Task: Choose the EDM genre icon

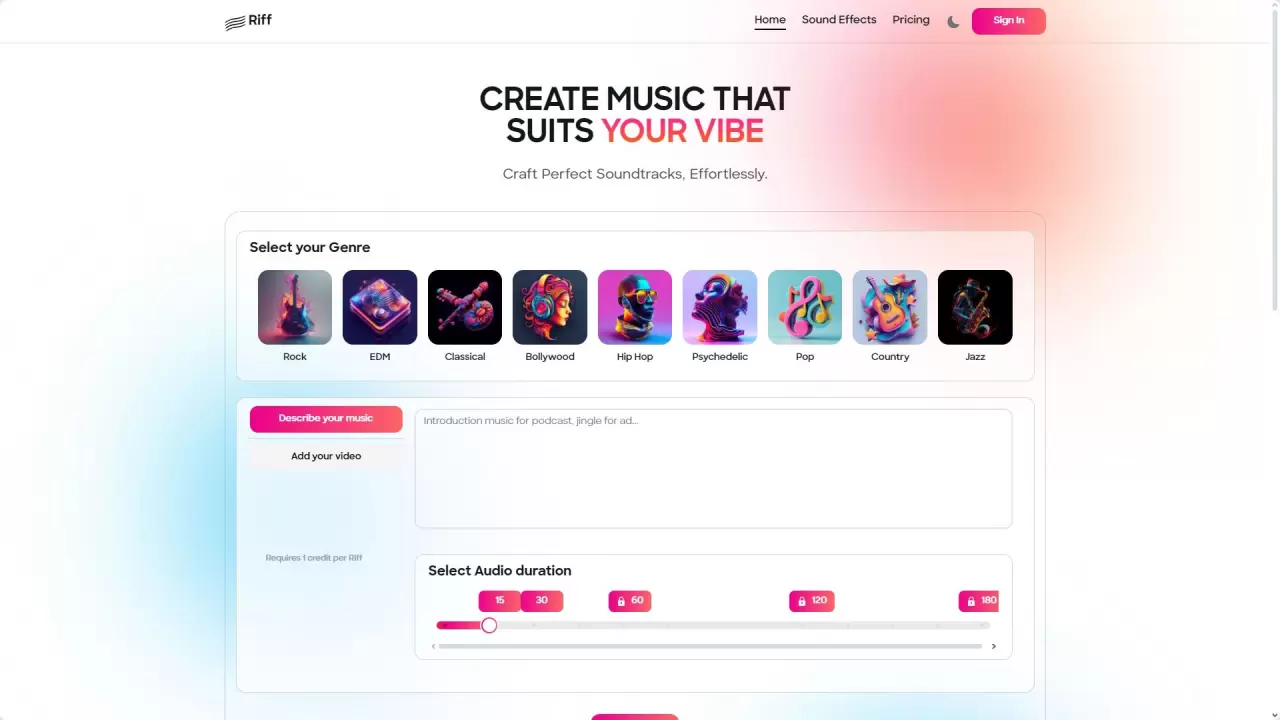Action: pyautogui.click(x=380, y=307)
